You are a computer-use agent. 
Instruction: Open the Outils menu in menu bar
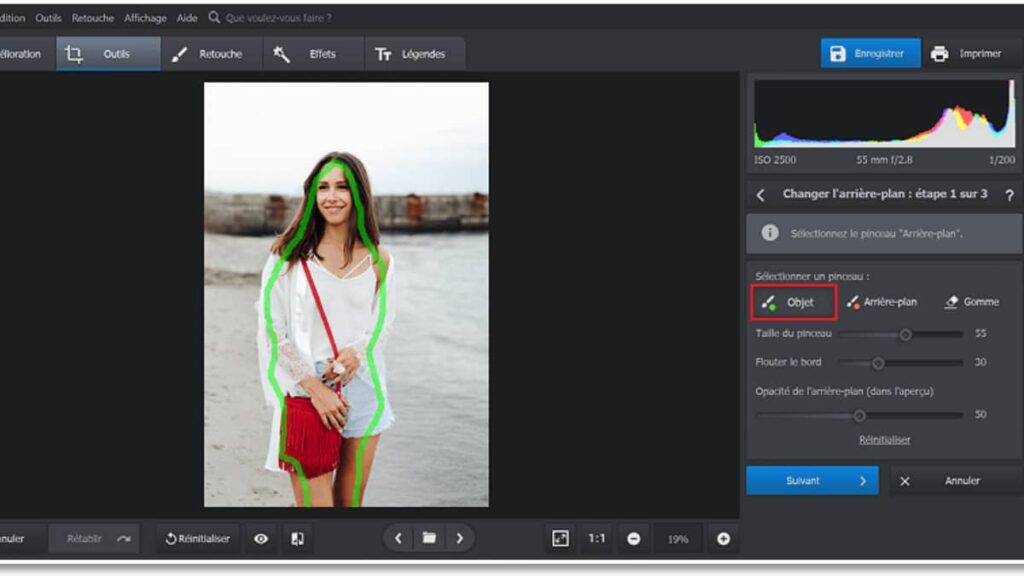click(x=48, y=18)
